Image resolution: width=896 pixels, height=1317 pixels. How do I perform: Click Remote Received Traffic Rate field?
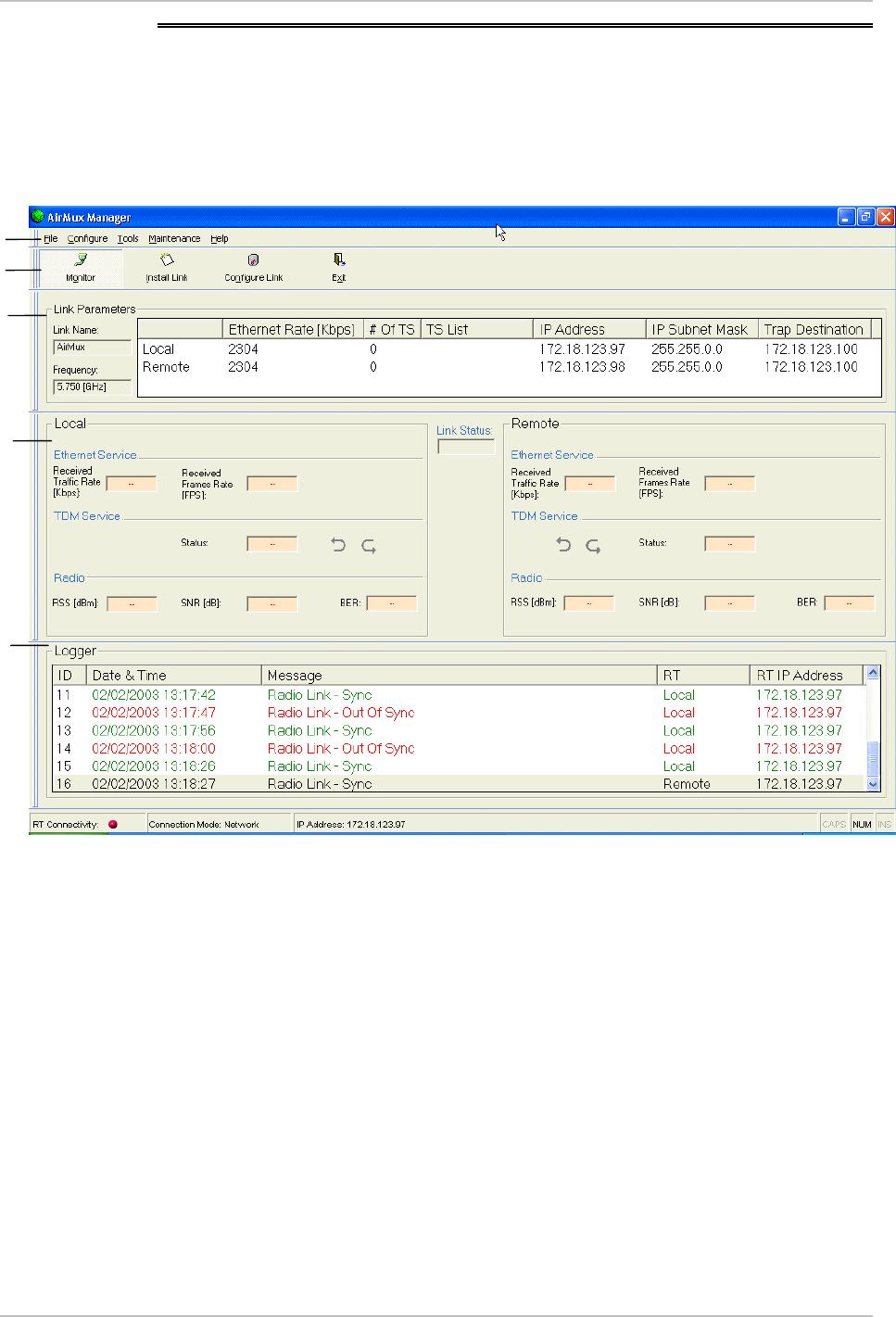tap(590, 483)
